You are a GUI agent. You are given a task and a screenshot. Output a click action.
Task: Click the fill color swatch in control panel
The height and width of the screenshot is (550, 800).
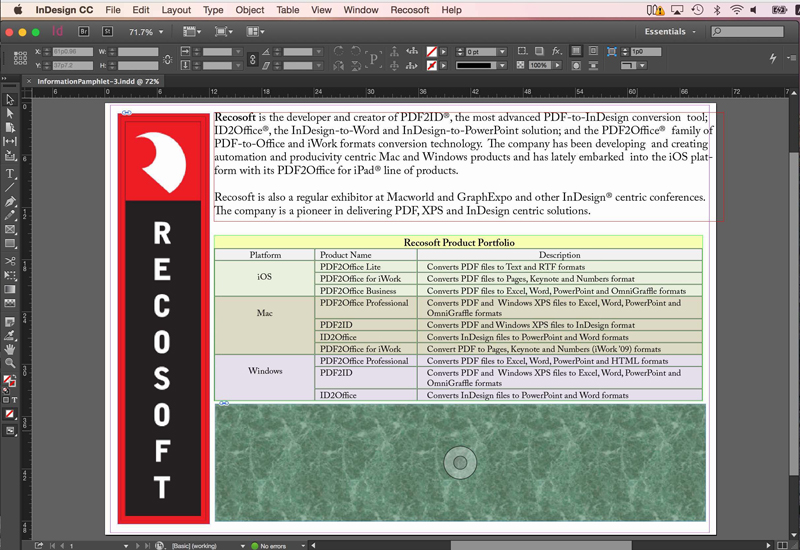[431, 51]
